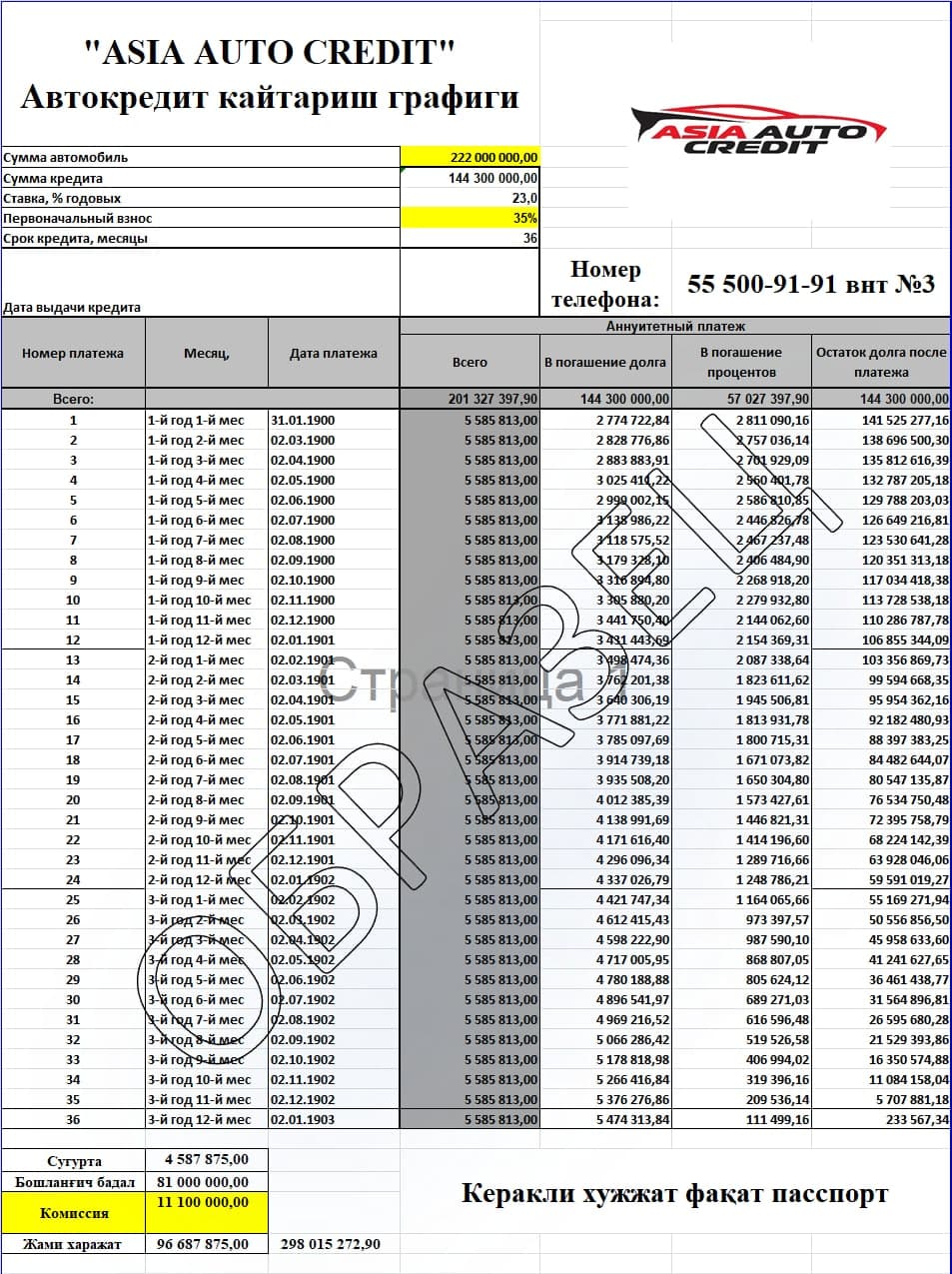
Task: Click the 'В погашение процентов' column header
Action: click(x=741, y=362)
